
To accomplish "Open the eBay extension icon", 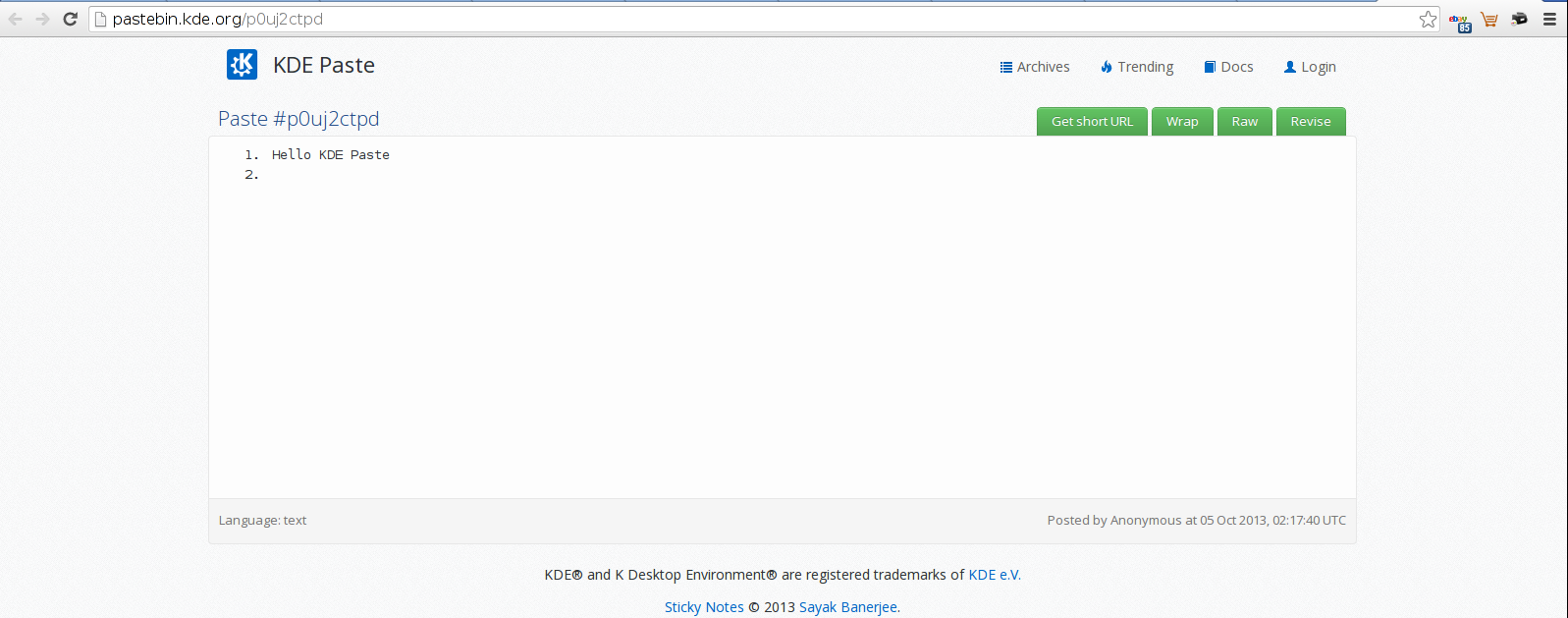I will (1460, 21).
